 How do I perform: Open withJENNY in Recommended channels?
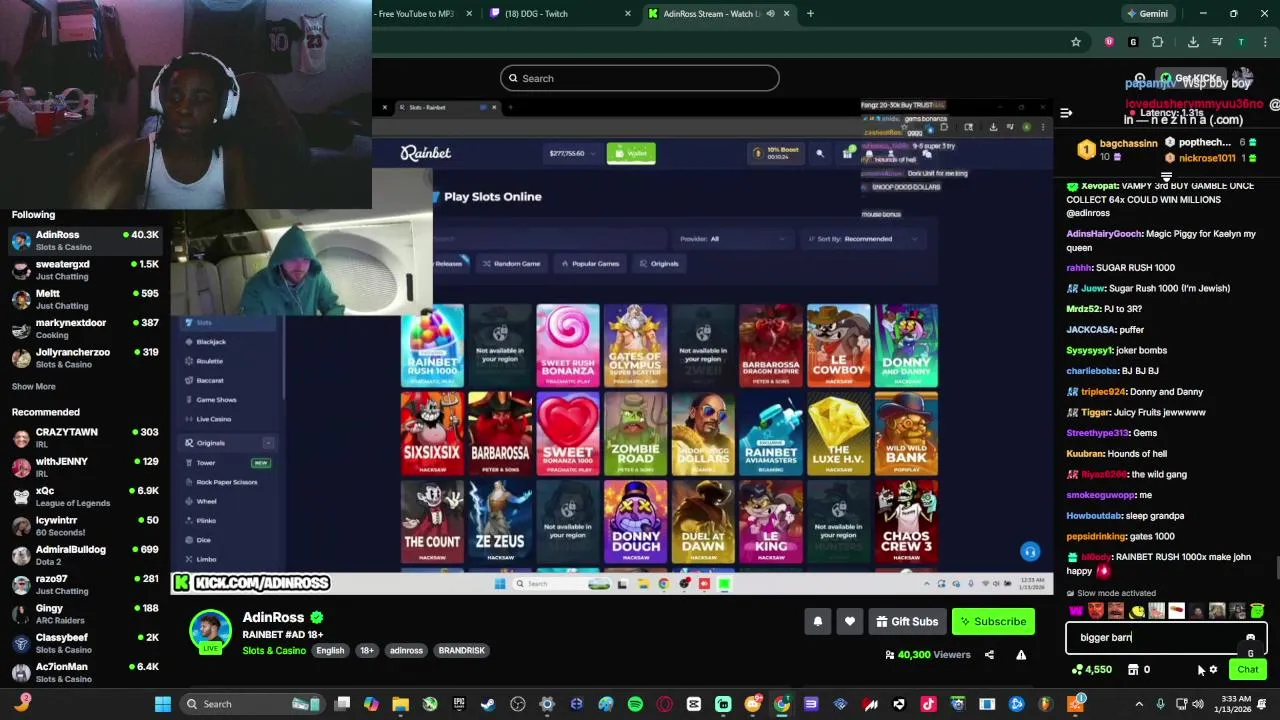84,467
